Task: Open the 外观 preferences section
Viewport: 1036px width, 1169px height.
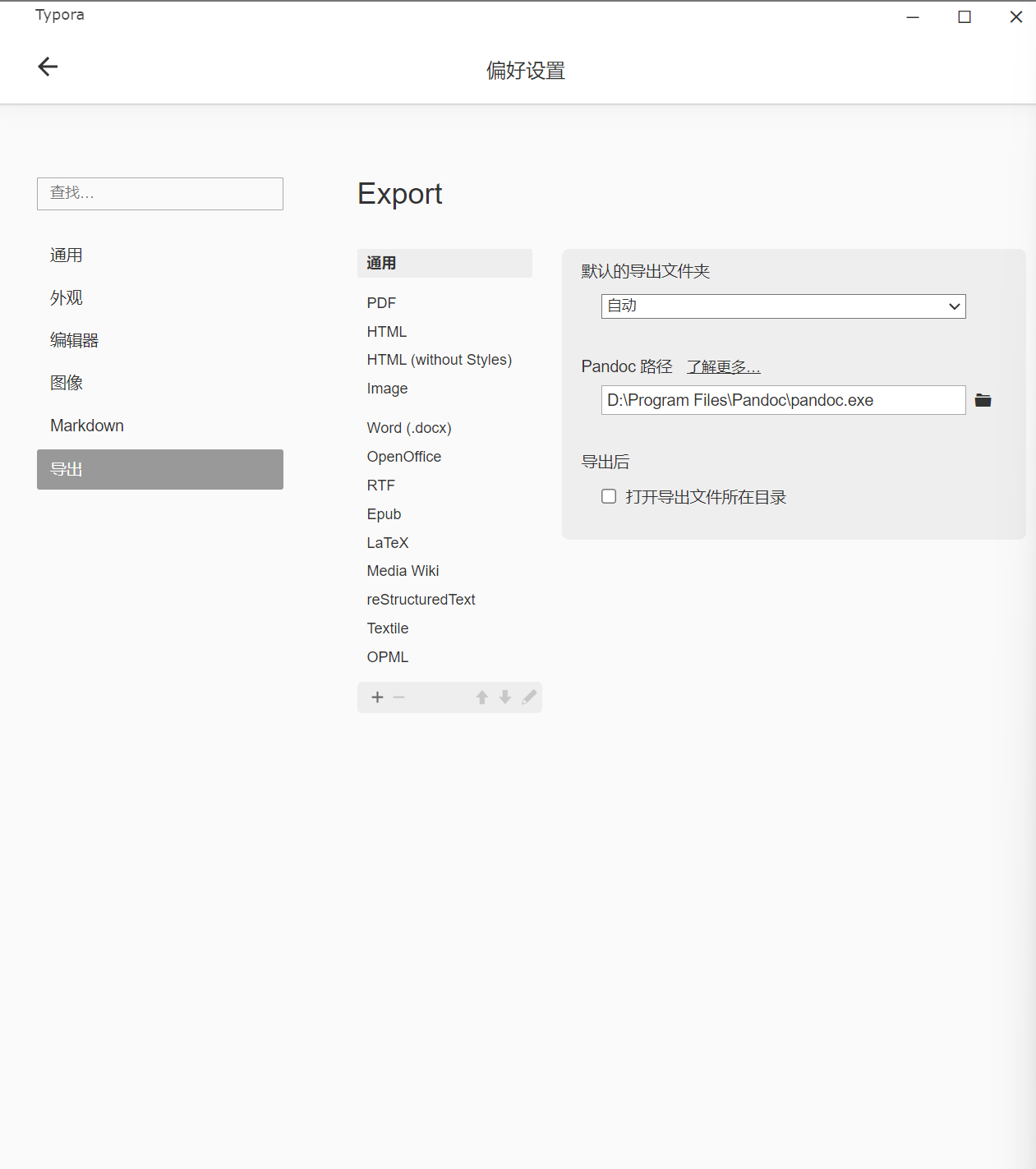Action: coord(160,298)
